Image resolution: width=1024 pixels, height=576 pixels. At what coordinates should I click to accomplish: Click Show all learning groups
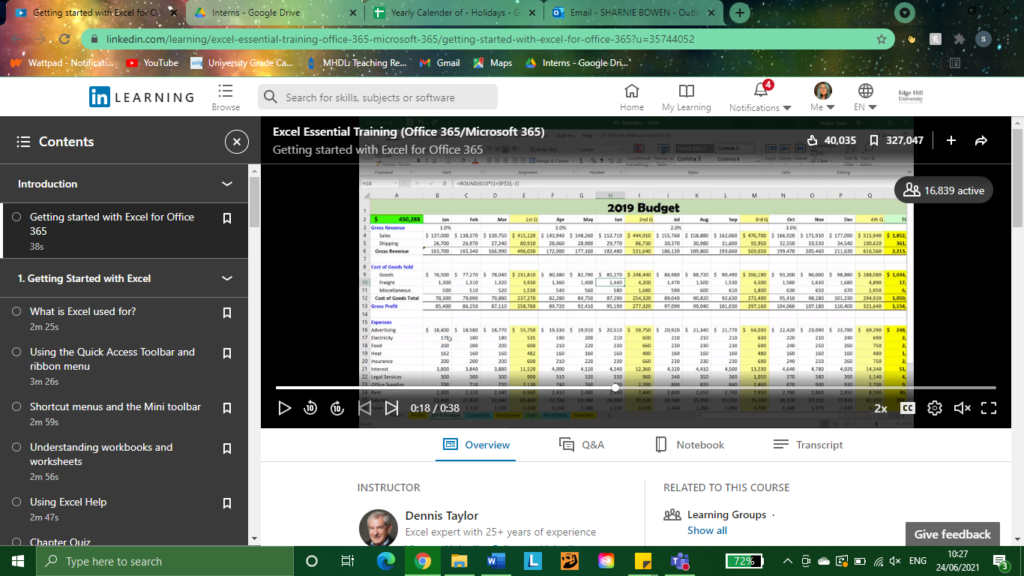coord(707,530)
